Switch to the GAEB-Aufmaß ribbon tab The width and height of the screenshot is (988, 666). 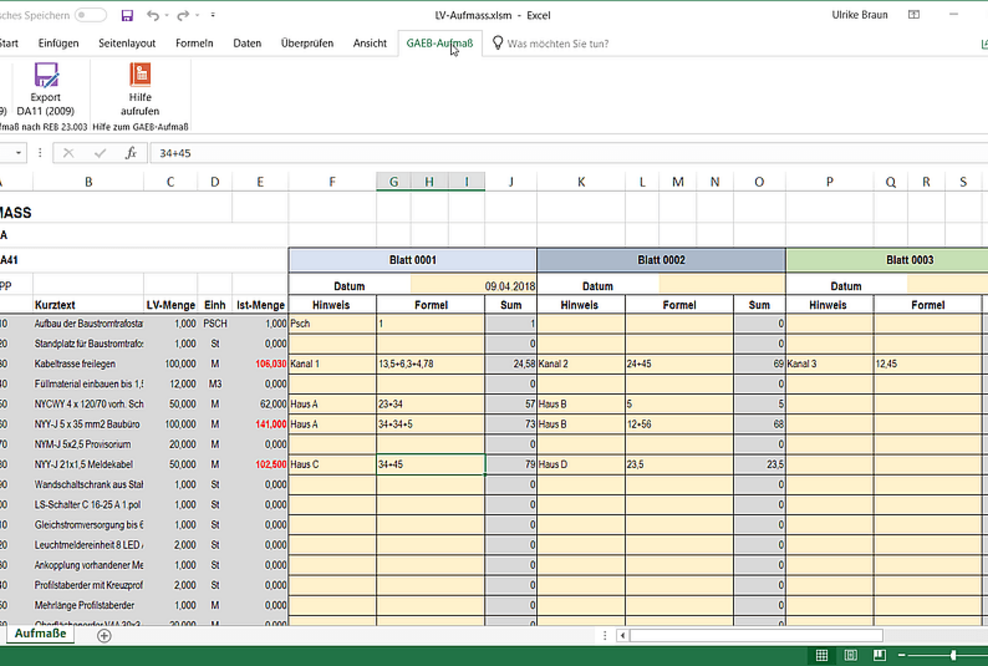pos(440,43)
